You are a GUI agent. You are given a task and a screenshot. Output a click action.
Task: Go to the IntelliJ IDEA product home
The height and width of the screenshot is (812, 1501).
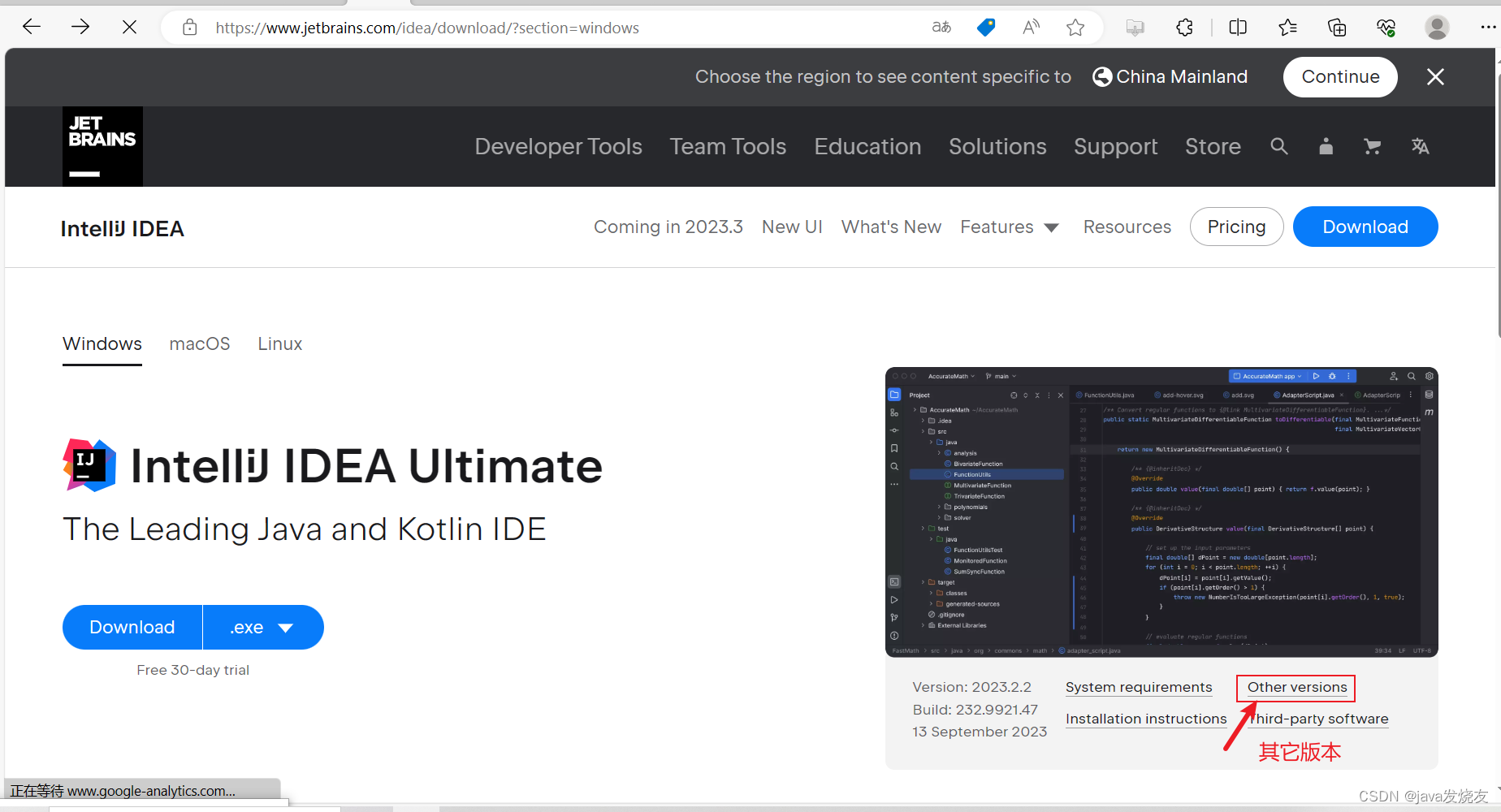(x=123, y=229)
